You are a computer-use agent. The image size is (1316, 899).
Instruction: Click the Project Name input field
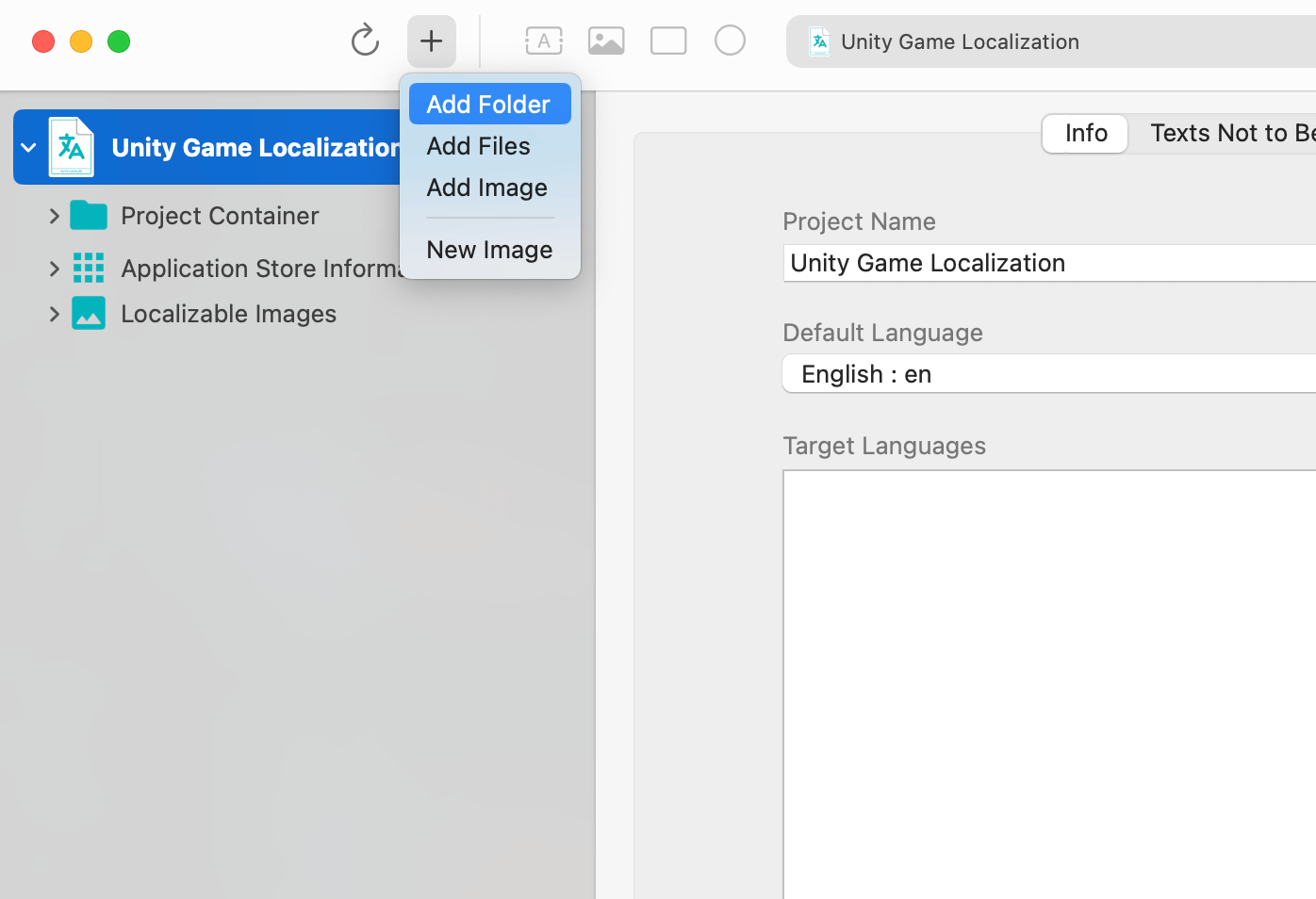click(x=1049, y=263)
